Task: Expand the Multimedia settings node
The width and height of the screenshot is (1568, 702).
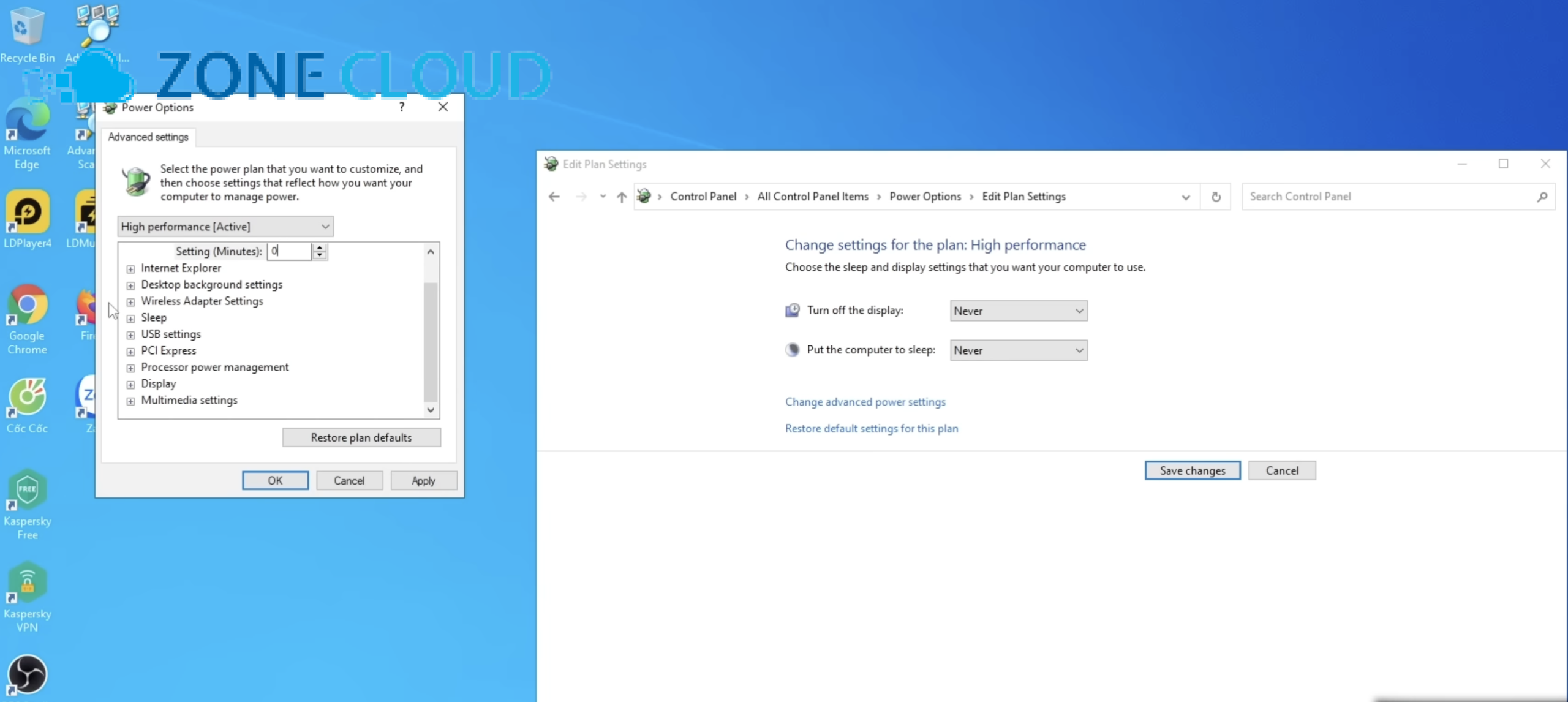Action: coord(130,401)
